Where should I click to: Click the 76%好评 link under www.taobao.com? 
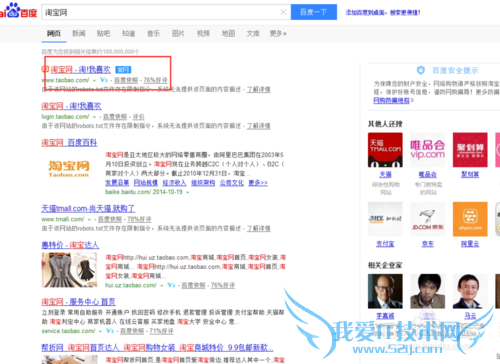155,80
